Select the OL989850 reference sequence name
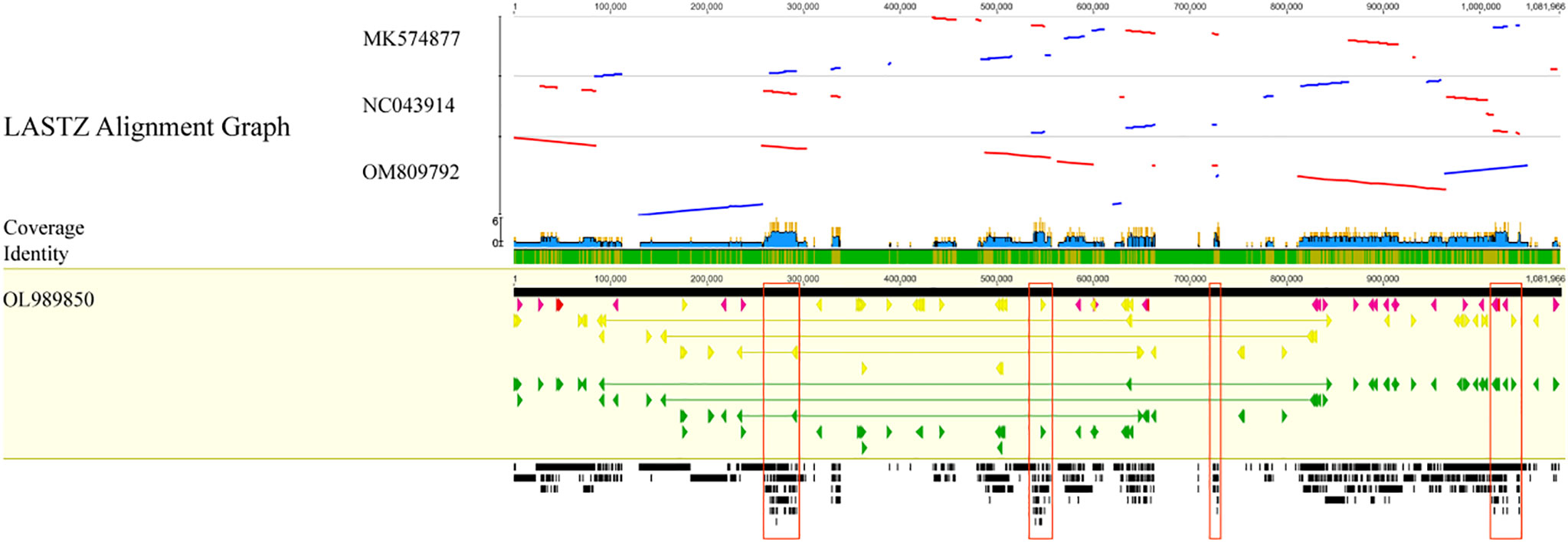The width and height of the screenshot is (1568, 542). tap(49, 299)
